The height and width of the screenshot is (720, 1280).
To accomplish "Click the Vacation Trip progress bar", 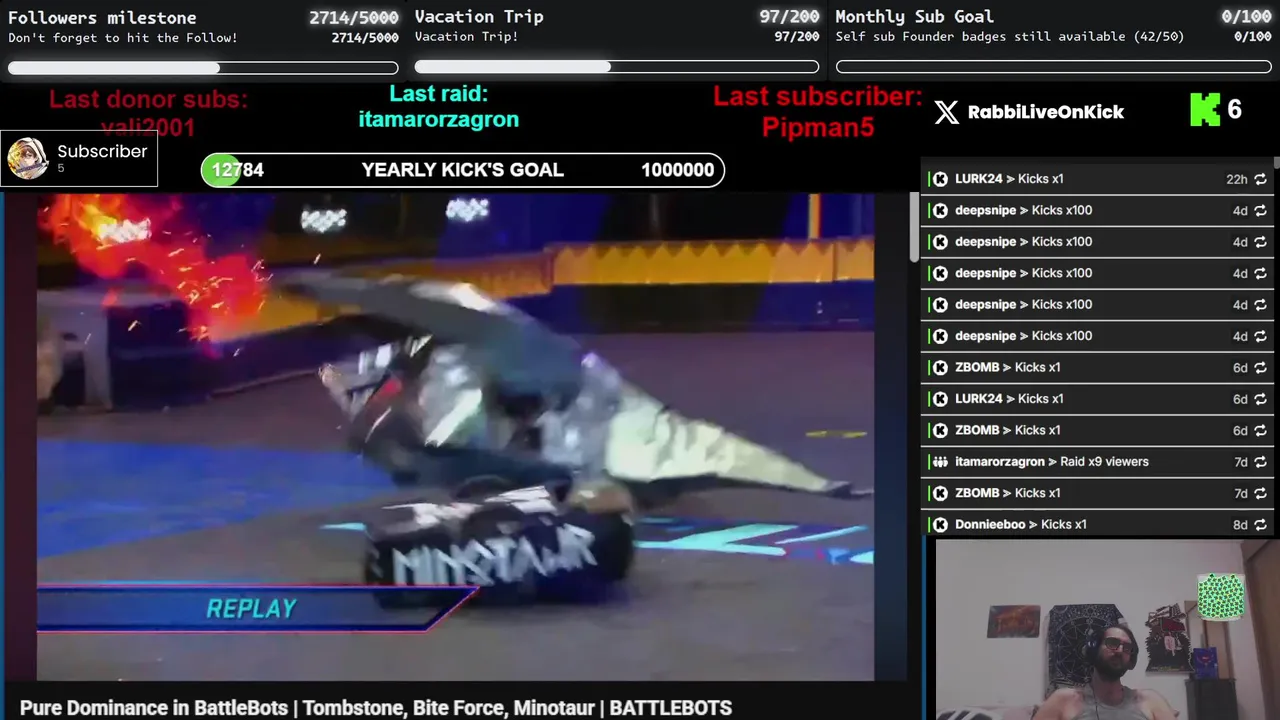I will tap(617, 67).
